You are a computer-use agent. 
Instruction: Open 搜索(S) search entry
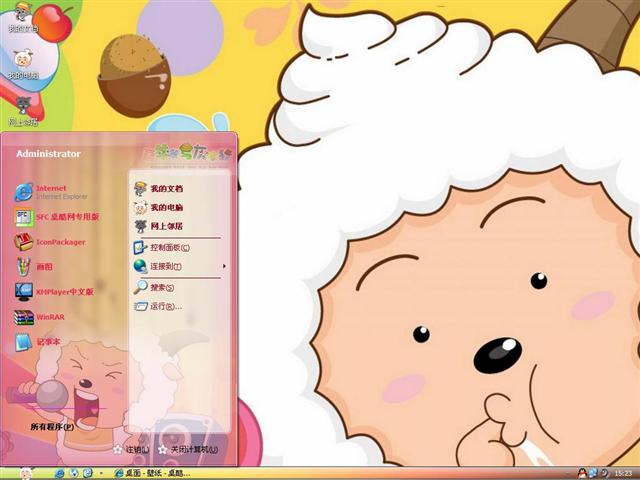point(154,287)
